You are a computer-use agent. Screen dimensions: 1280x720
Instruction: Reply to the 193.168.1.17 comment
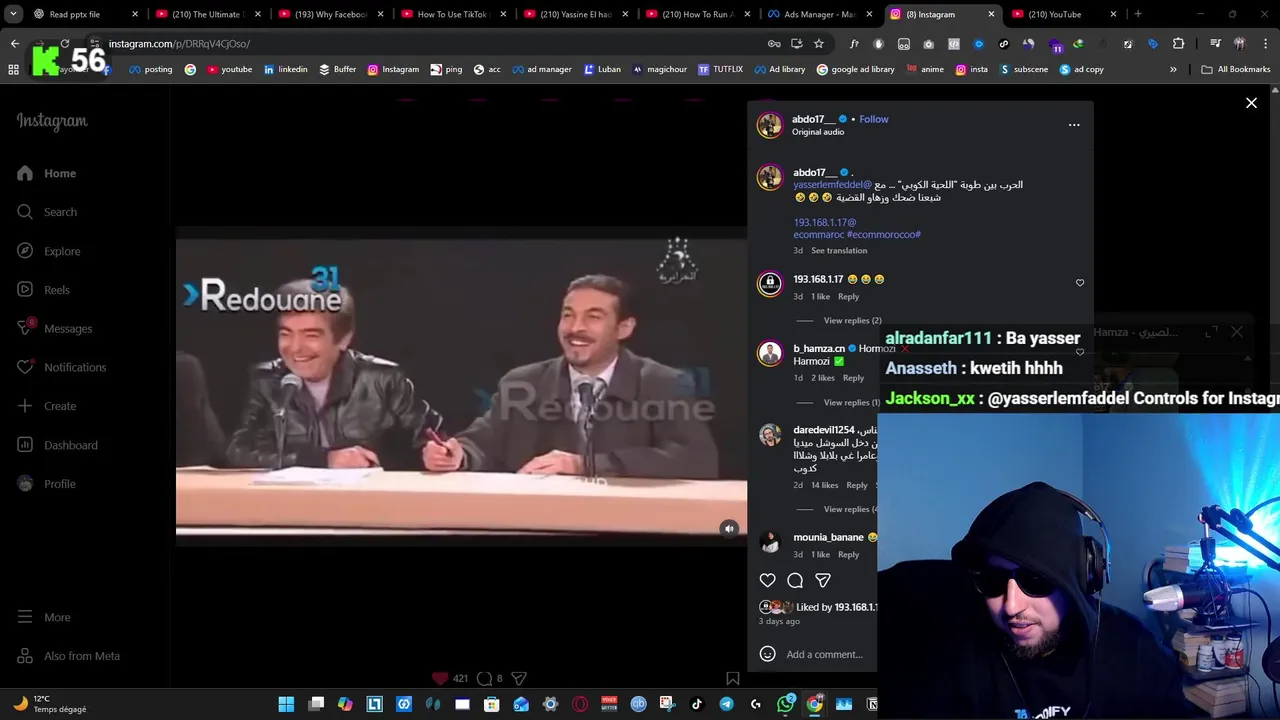coord(848,297)
